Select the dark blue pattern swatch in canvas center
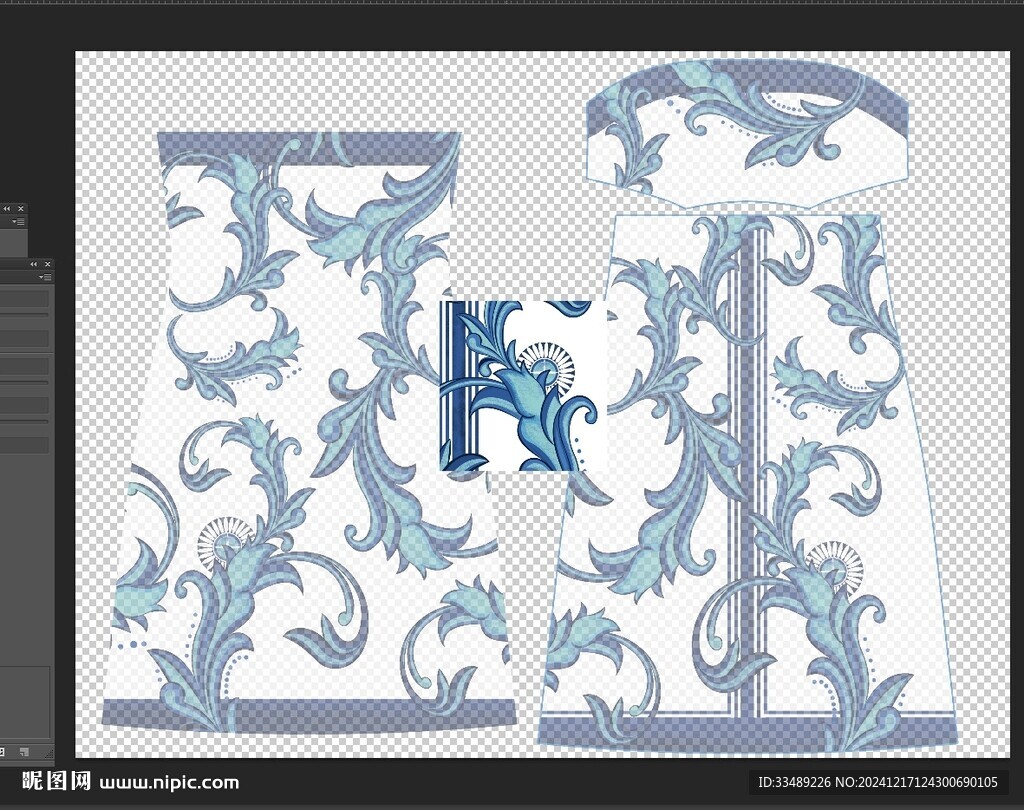Viewport: 1024px width, 810px height. click(524, 385)
